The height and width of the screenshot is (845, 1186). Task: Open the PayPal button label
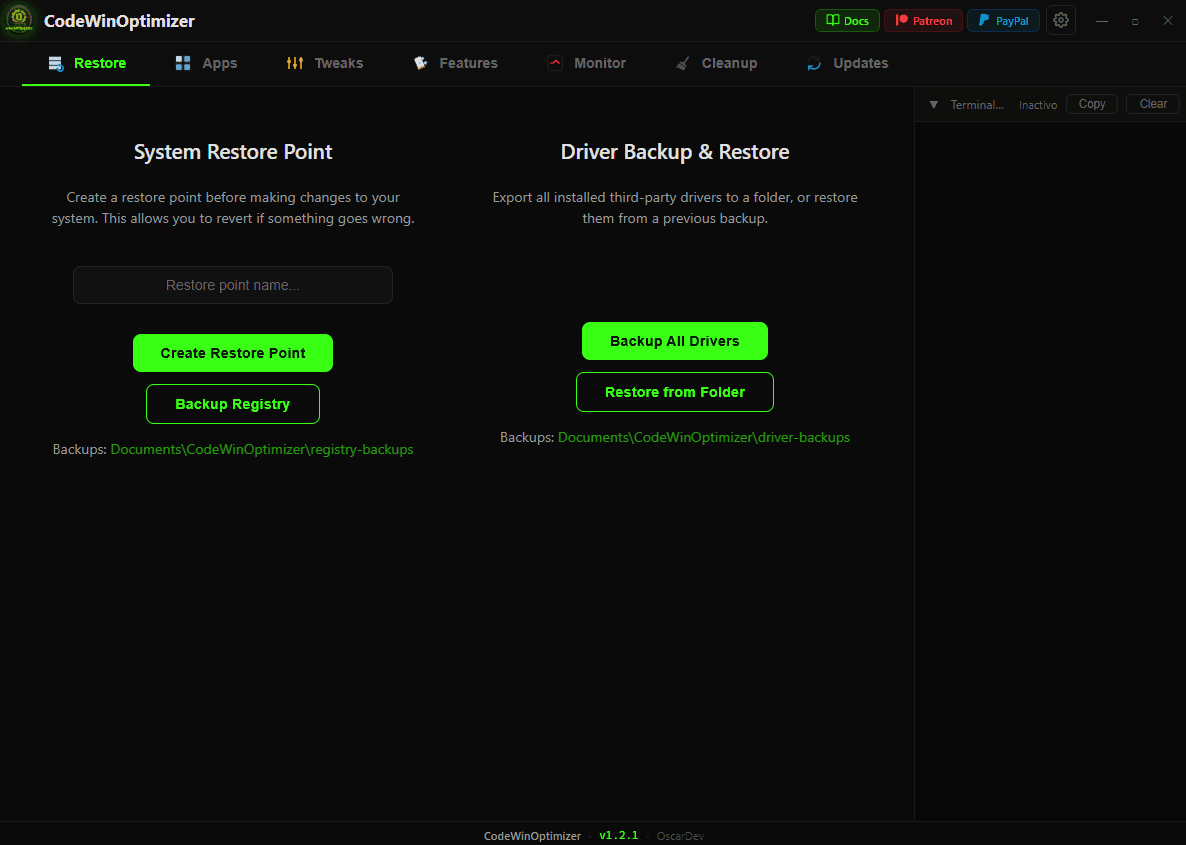(x=1012, y=21)
